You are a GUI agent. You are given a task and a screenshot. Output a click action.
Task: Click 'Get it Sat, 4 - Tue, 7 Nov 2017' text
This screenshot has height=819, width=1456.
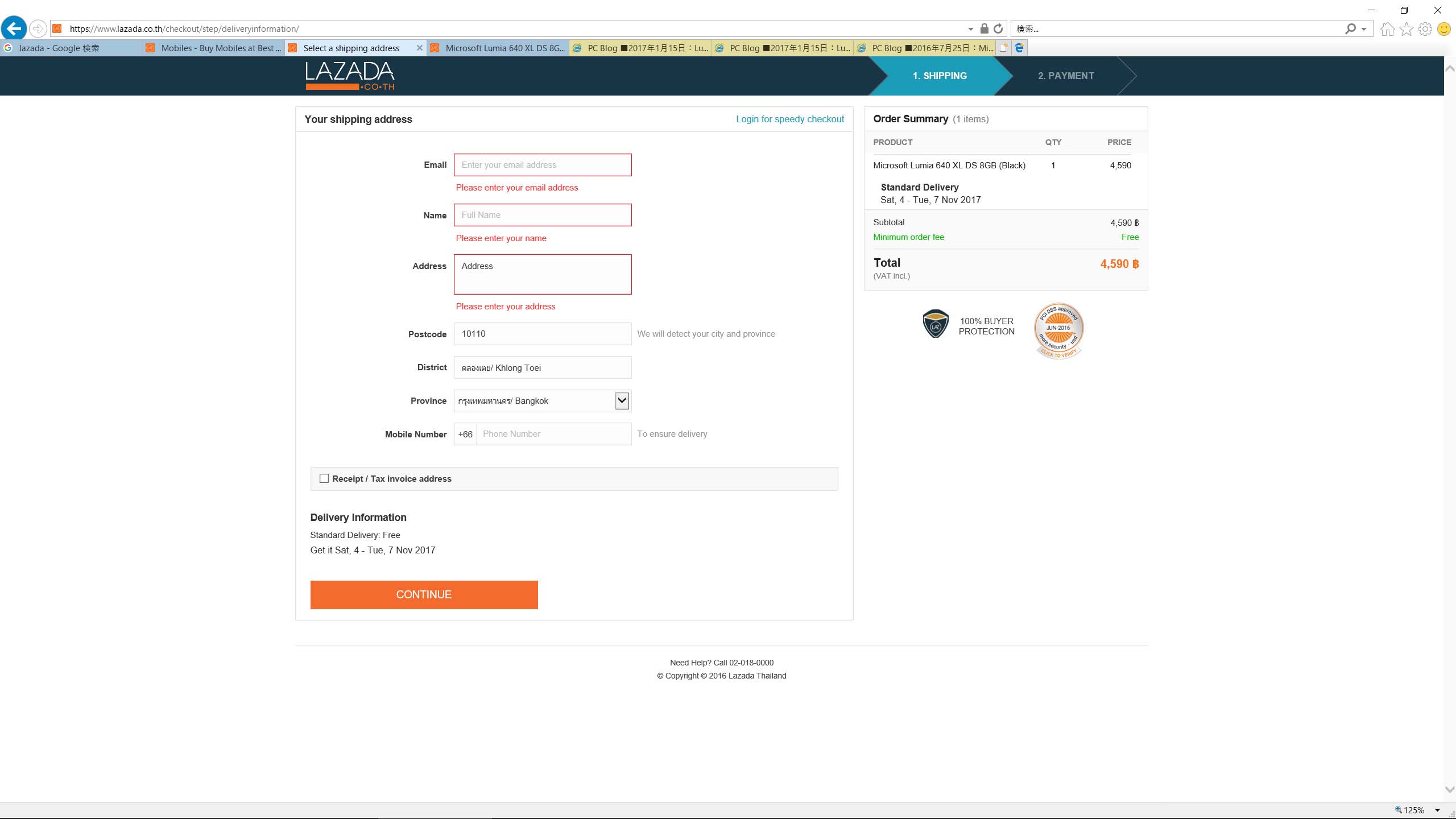click(x=373, y=550)
